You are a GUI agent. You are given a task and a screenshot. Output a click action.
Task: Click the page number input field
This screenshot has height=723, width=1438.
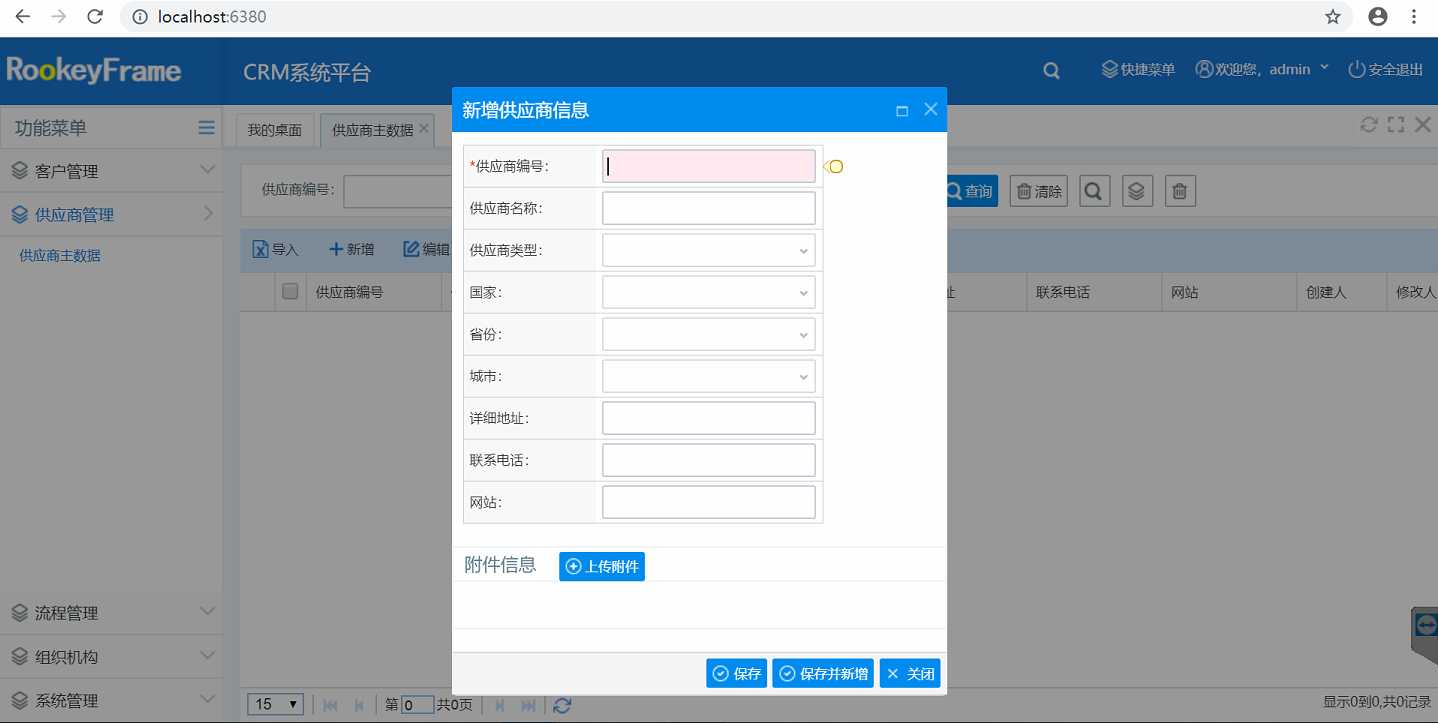point(418,705)
